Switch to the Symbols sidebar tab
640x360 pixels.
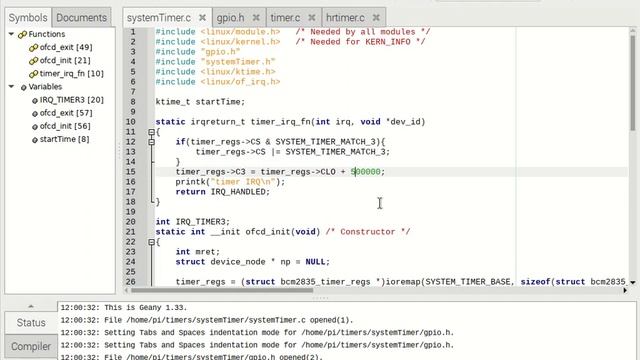coord(28,18)
